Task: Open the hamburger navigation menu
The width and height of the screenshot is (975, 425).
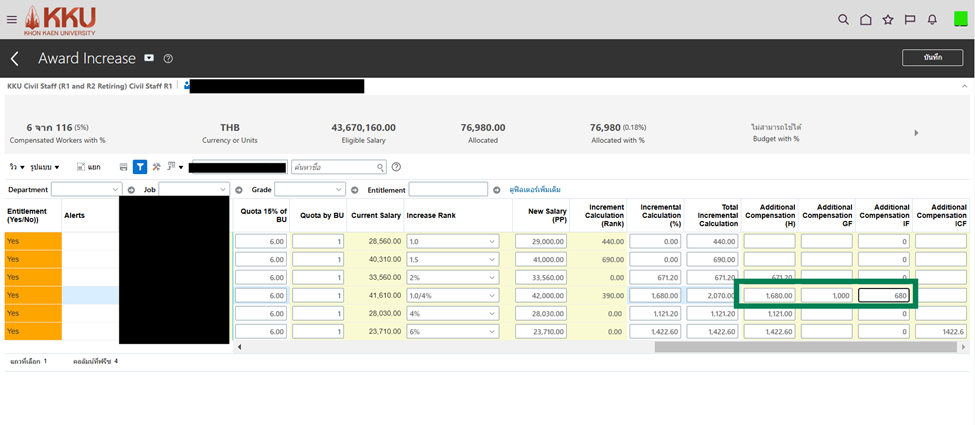Action: tap(11, 19)
